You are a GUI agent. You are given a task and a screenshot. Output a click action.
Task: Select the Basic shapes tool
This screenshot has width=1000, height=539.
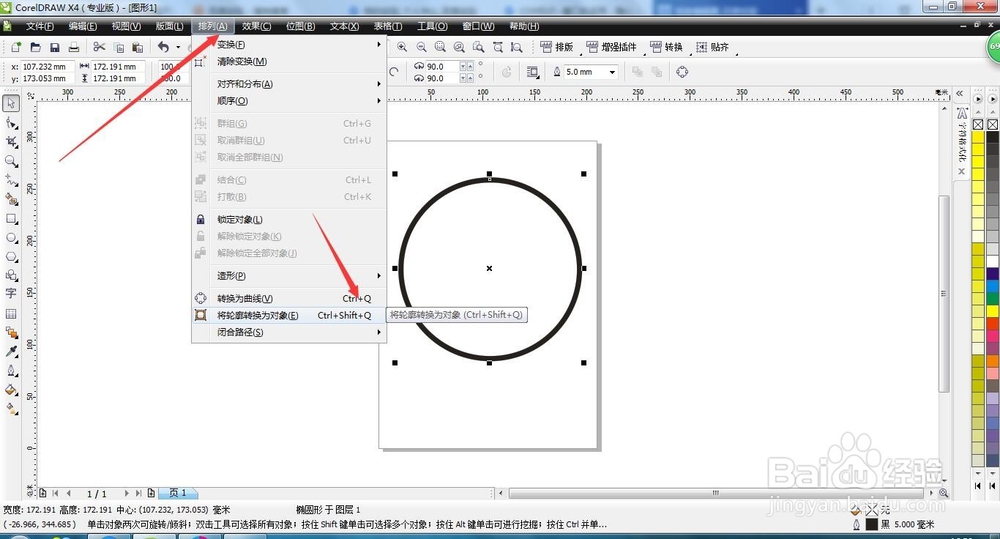click(x=11, y=275)
